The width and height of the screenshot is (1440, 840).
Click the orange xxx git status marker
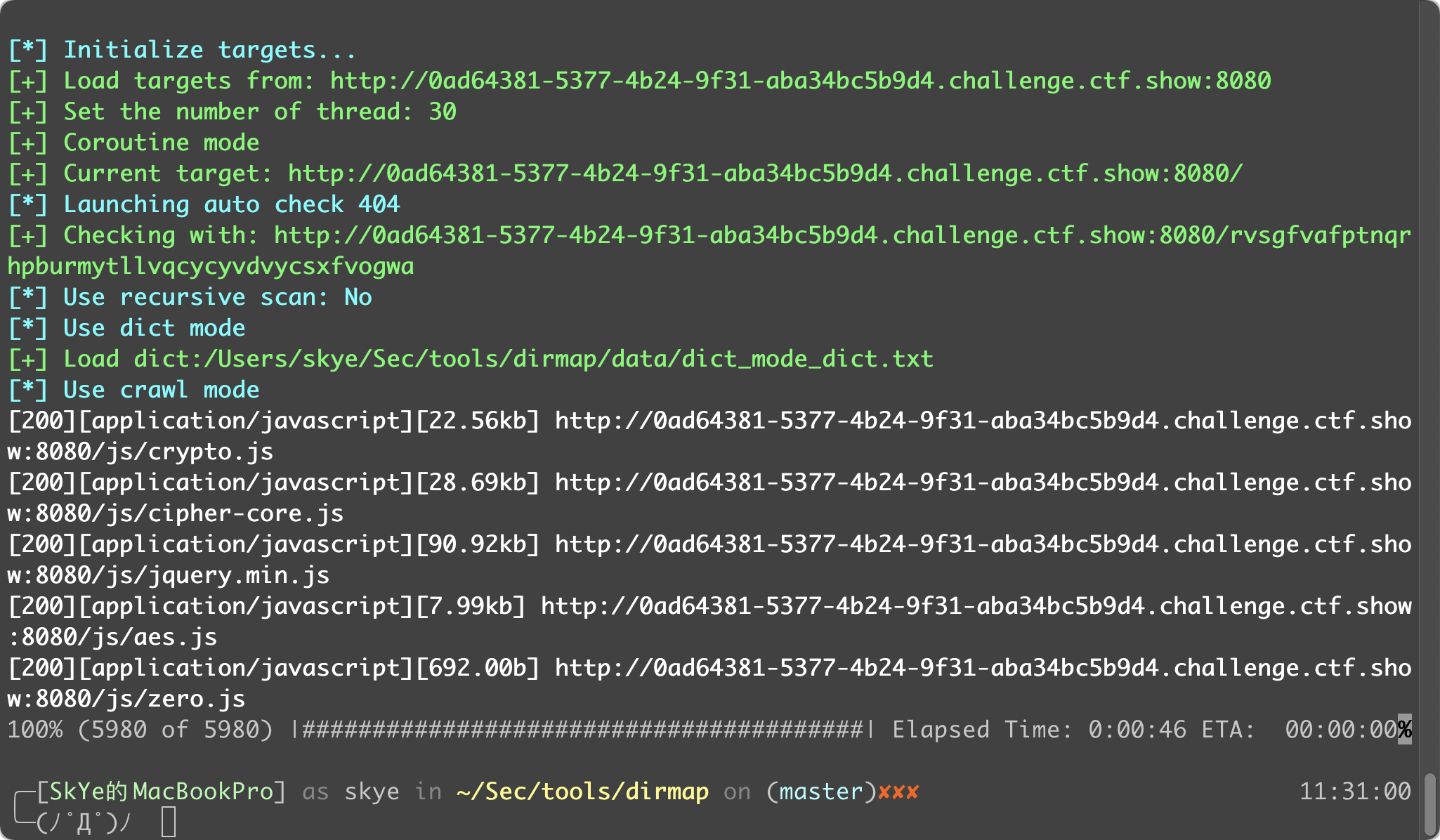pos(898,792)
